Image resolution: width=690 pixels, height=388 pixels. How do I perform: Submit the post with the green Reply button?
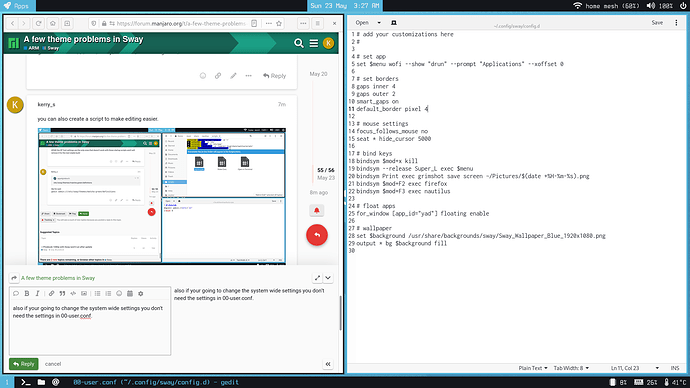[x=24, y=364]
